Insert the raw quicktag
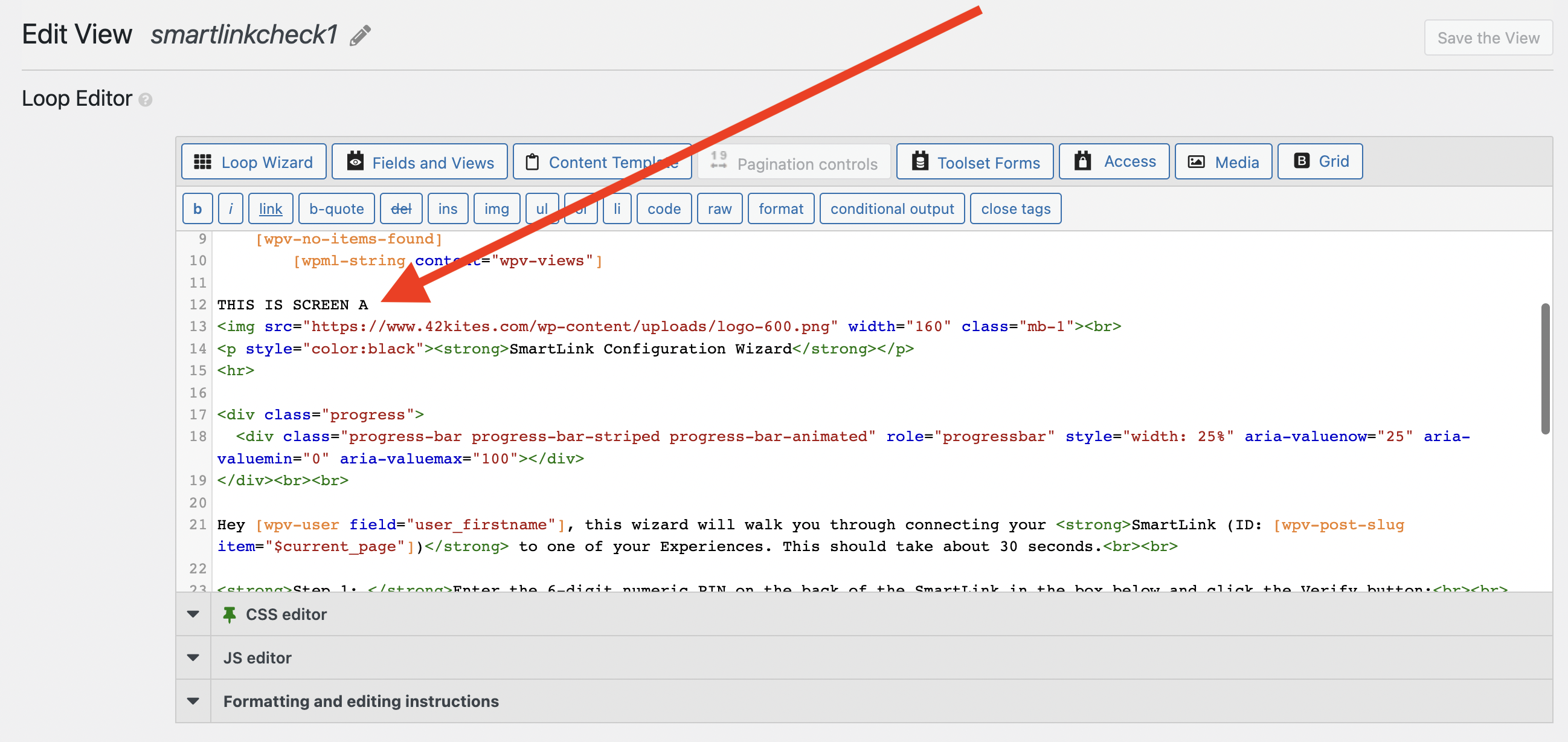Viewport: 1568px width, 742px height. tap(719, 209)
